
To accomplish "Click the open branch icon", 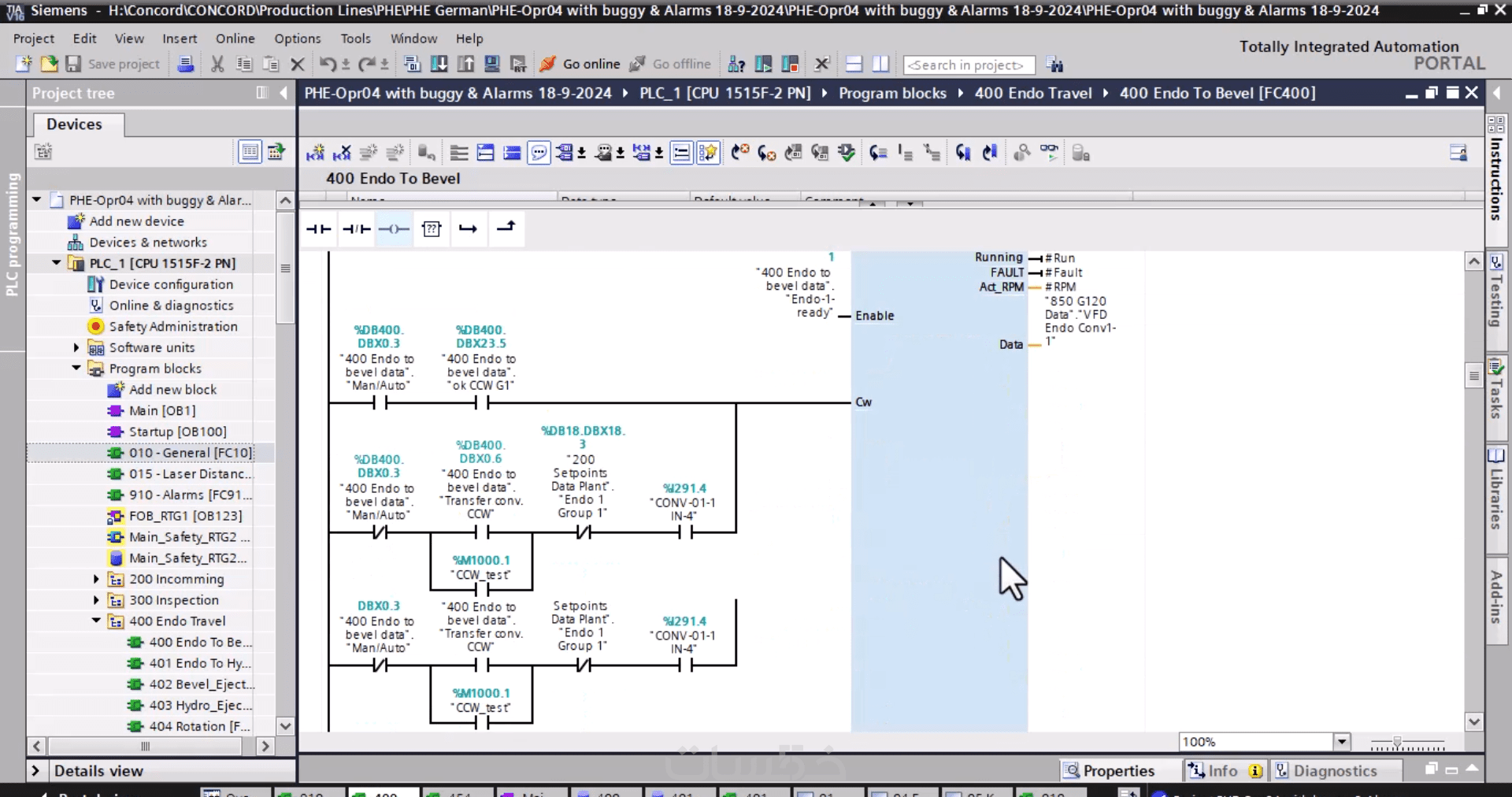I will click(469, 229).
